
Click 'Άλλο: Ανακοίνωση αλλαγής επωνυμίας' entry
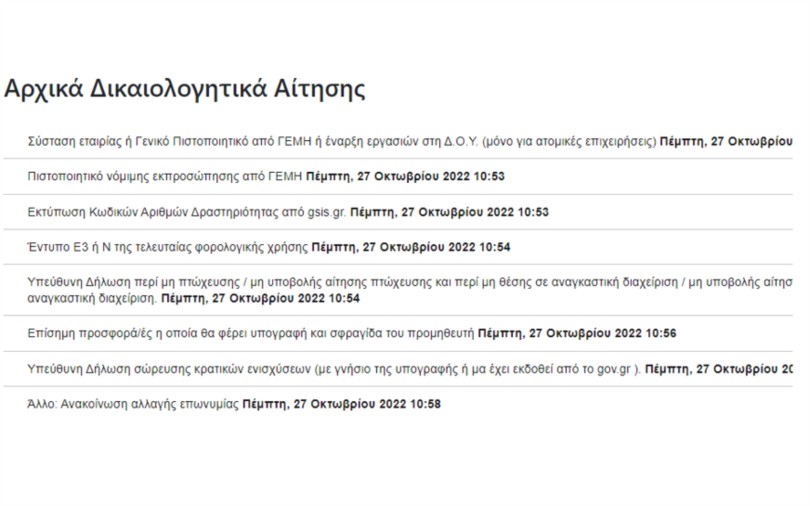[x=133, y=404]
